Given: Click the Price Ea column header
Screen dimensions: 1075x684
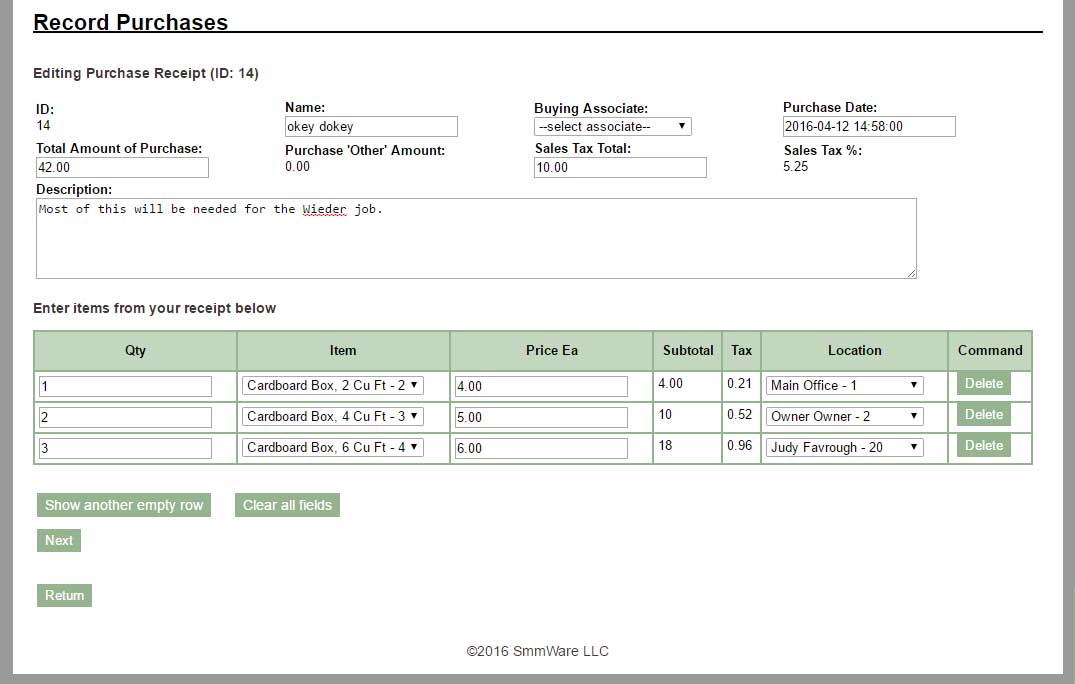Looking at the screenshot, I should click(551, 350).
